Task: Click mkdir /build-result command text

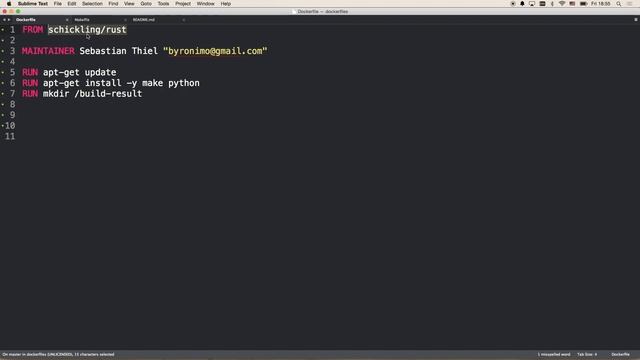Action: 92,93
